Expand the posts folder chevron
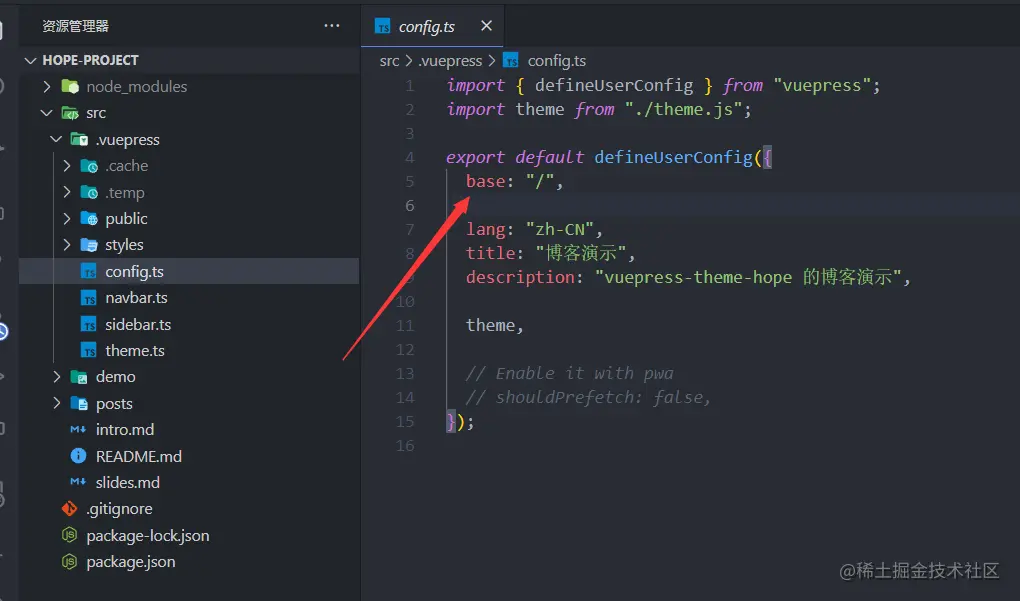Image resolution: width=1020 pixels, height=601 pixels. 57,403
